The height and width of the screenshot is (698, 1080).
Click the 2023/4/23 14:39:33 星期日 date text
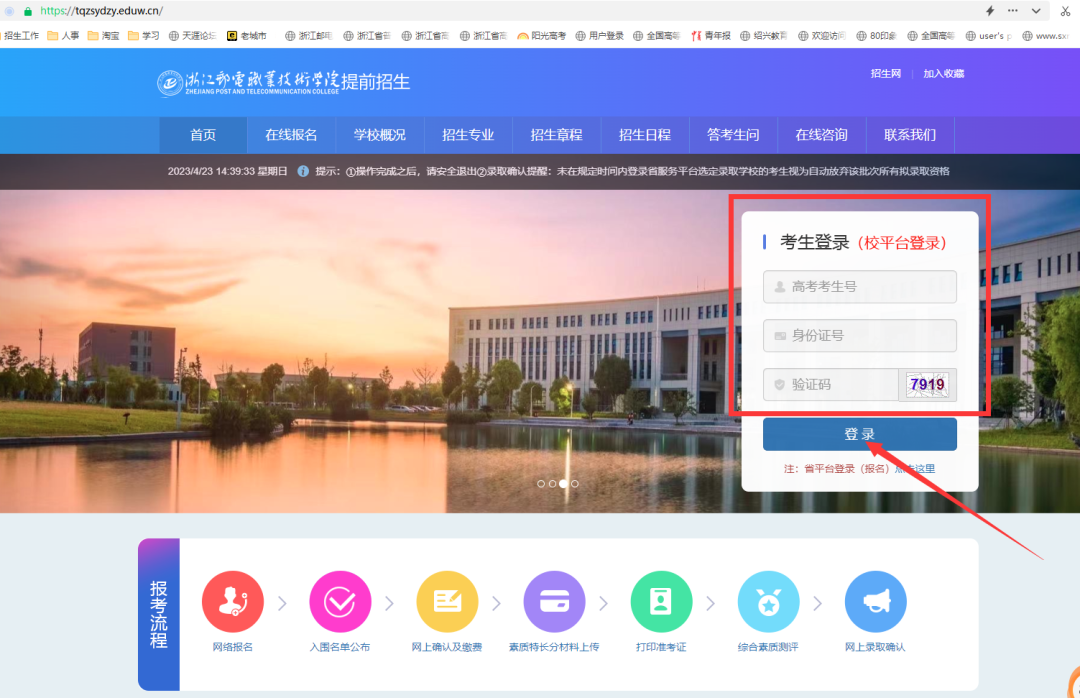pyautogui.click(x=227, y=172)
